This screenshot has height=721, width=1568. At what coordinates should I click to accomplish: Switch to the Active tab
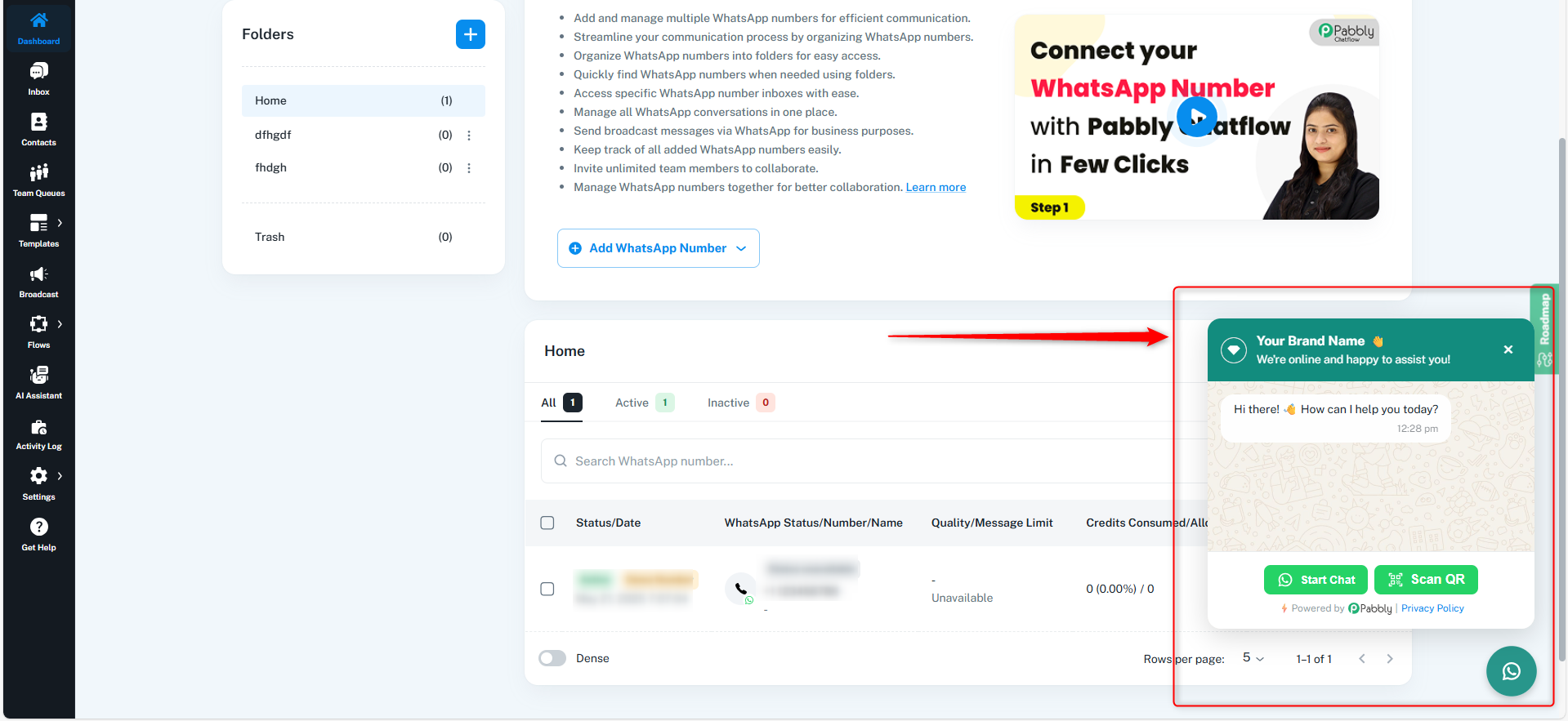coord(645,403)
